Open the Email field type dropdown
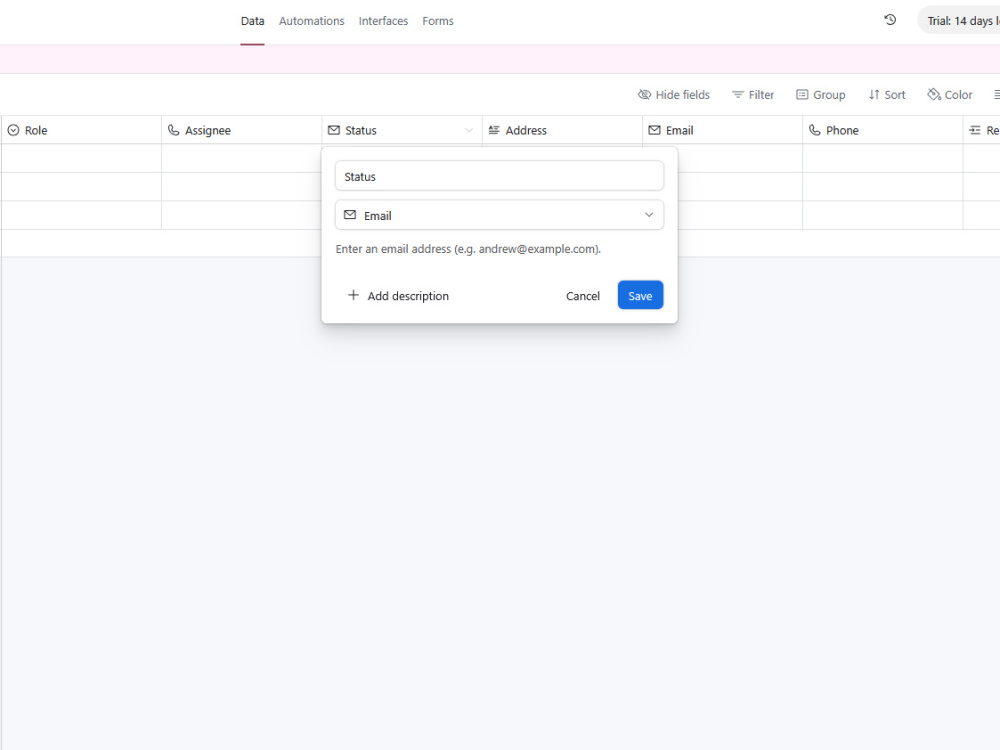The height and width of the screenshot is (750, 1000). (x=499, y=215)
